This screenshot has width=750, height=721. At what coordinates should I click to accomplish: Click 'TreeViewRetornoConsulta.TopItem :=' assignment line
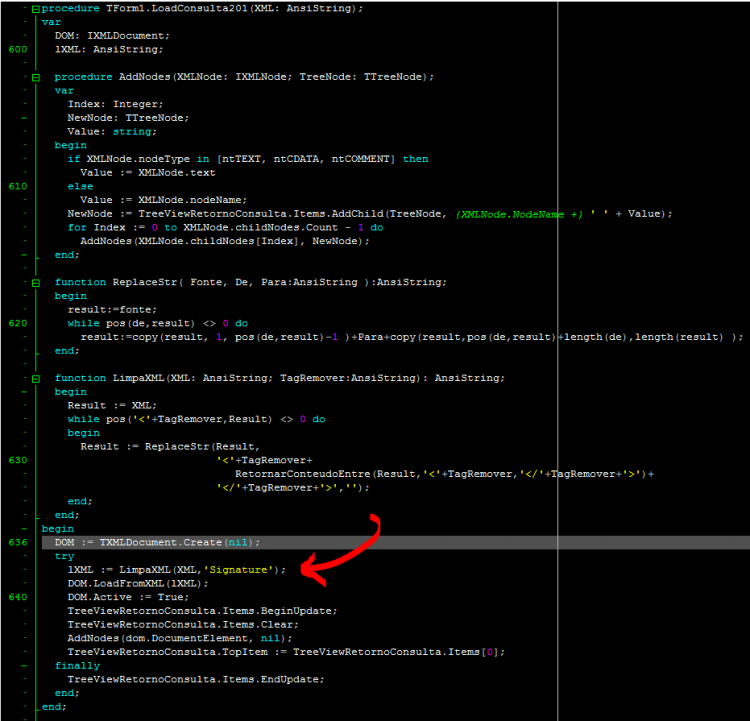[x=286, y=652]
